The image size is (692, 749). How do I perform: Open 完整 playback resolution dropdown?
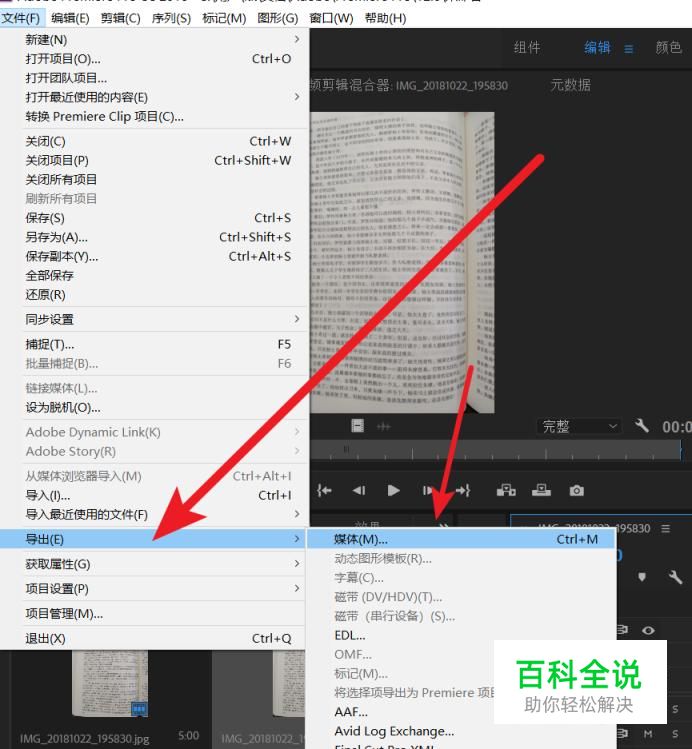point(579,426)
